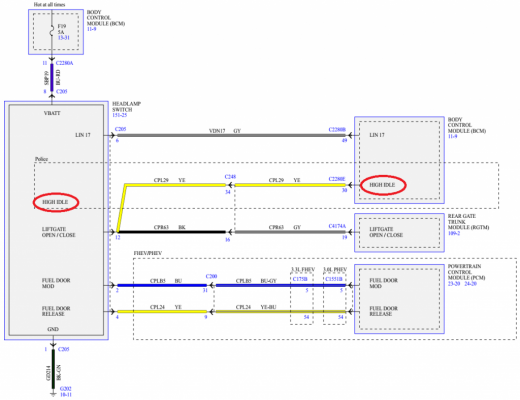Click the C2280B connector link
The width and height of the screenshot is (520, 400).
pos(337,130)
